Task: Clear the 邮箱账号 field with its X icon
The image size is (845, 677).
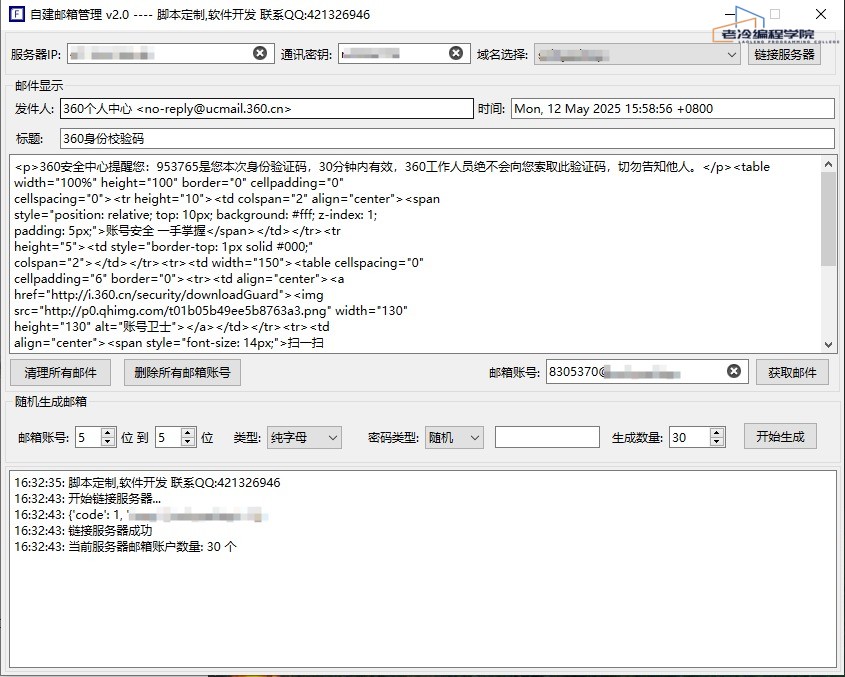Action: [x=733, y=371]
